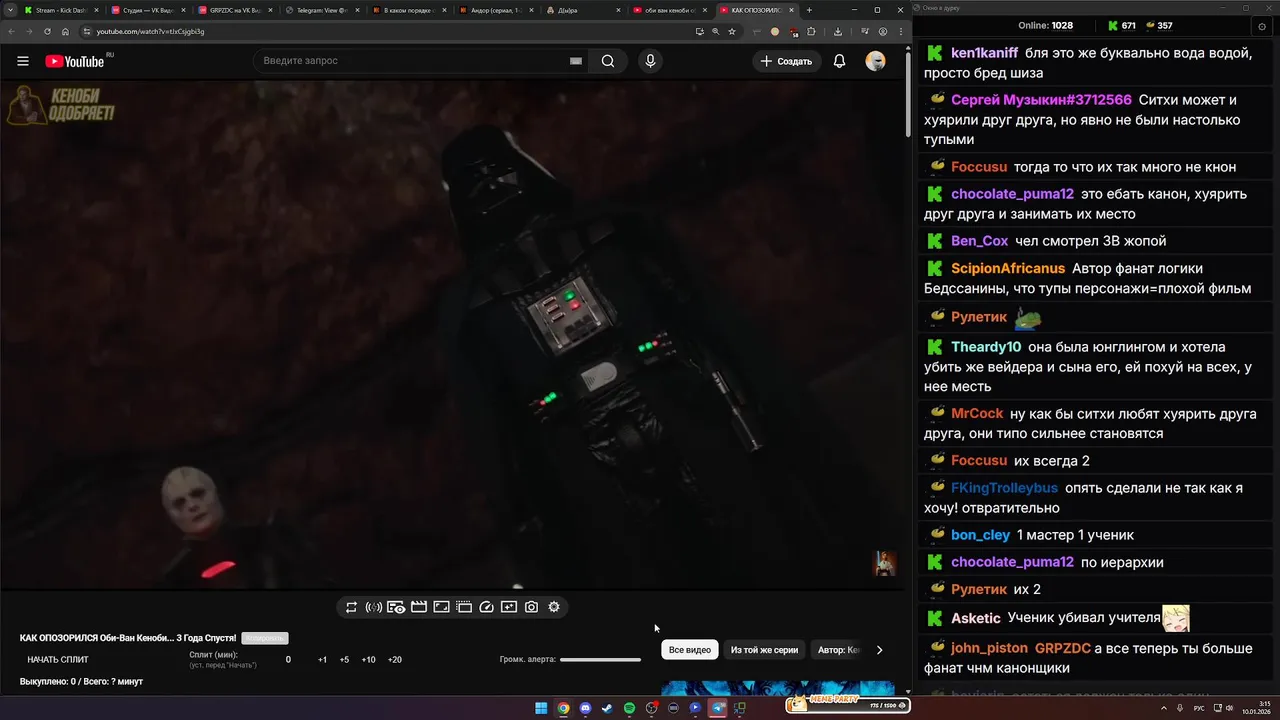
Task: Open Steam from the taskbar
Action: (607, 708)
